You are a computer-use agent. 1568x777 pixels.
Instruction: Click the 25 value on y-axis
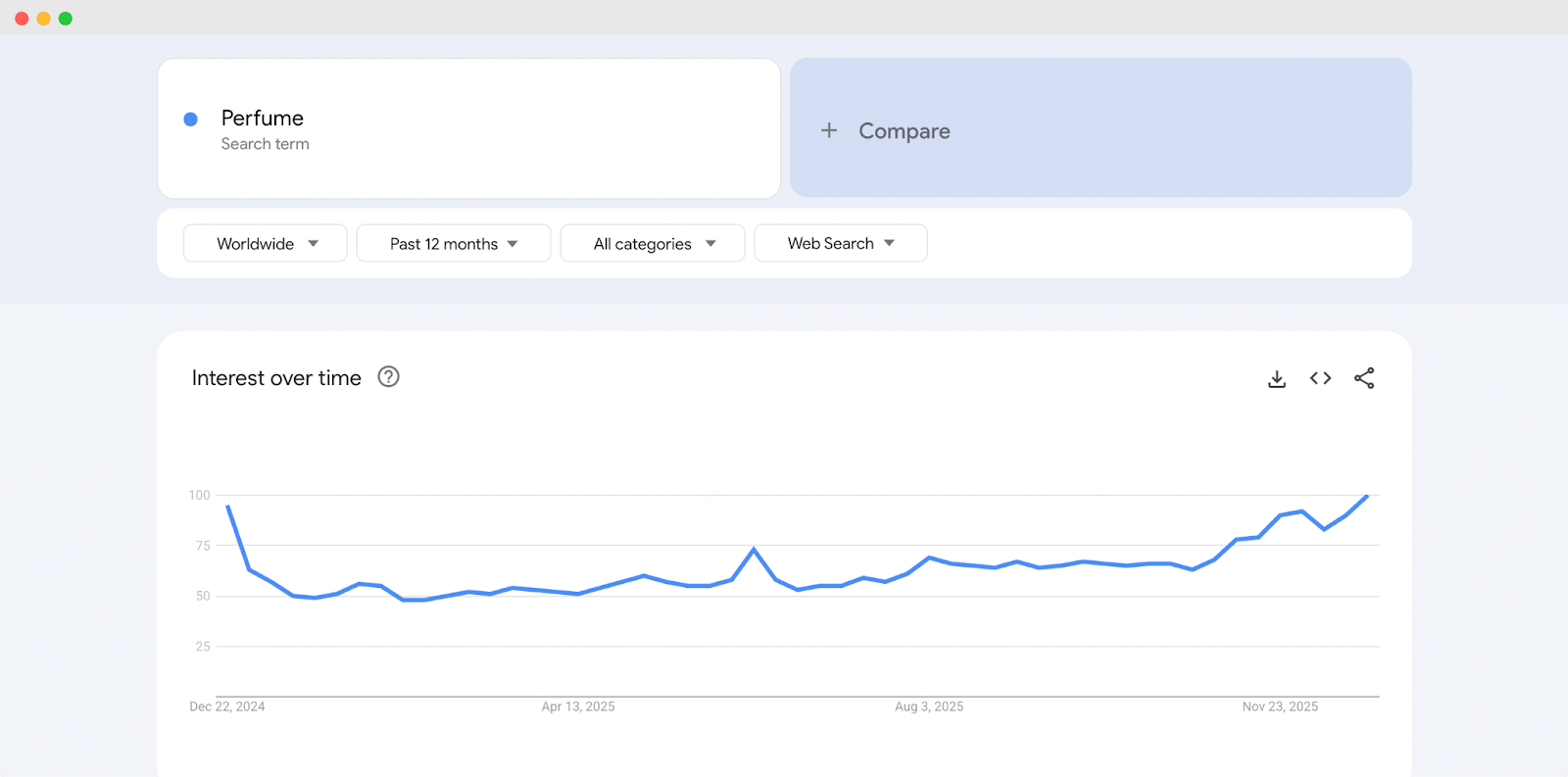coord(203,647)
